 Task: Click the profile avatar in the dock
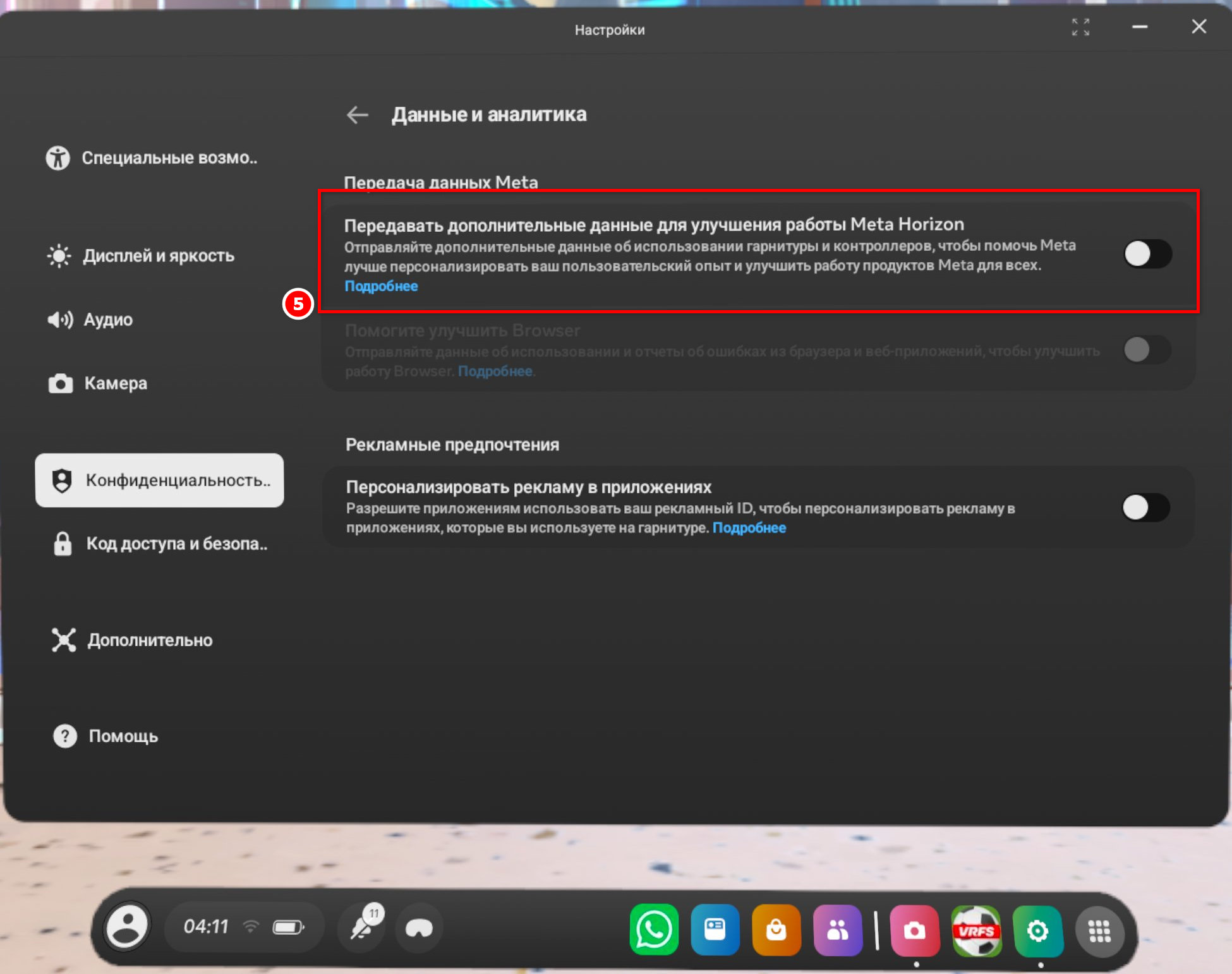click(x=127, y=927)
